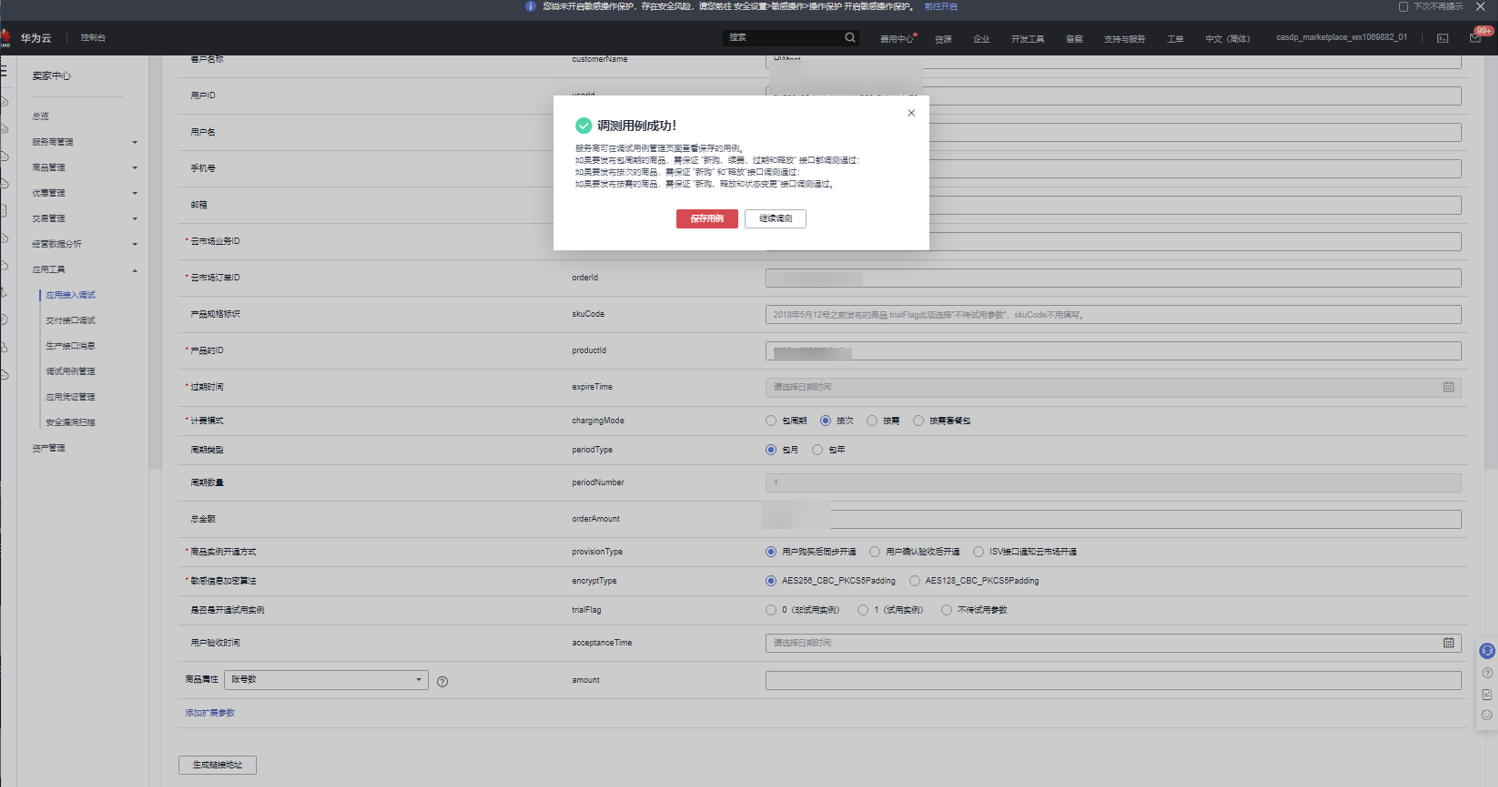Click the red 保存用例 button
The image size is (1498, 787).
pyautogui.click(x=707, y=219)
